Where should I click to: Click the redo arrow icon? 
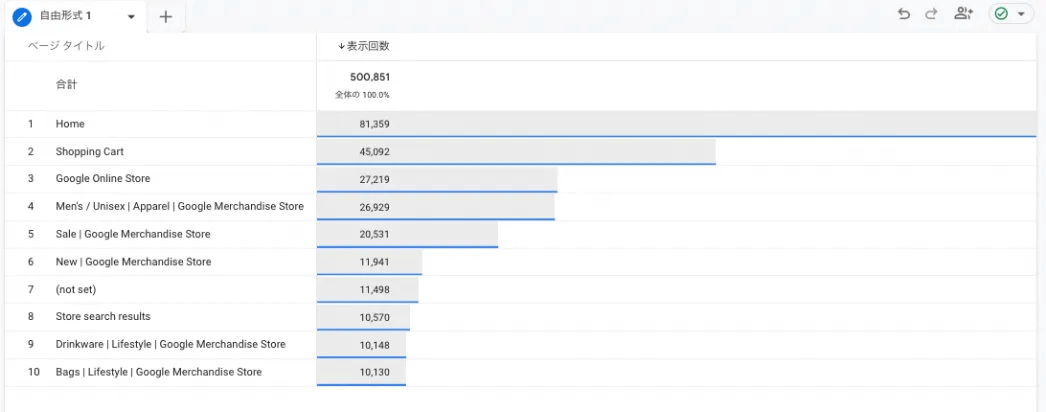point(931,14)
